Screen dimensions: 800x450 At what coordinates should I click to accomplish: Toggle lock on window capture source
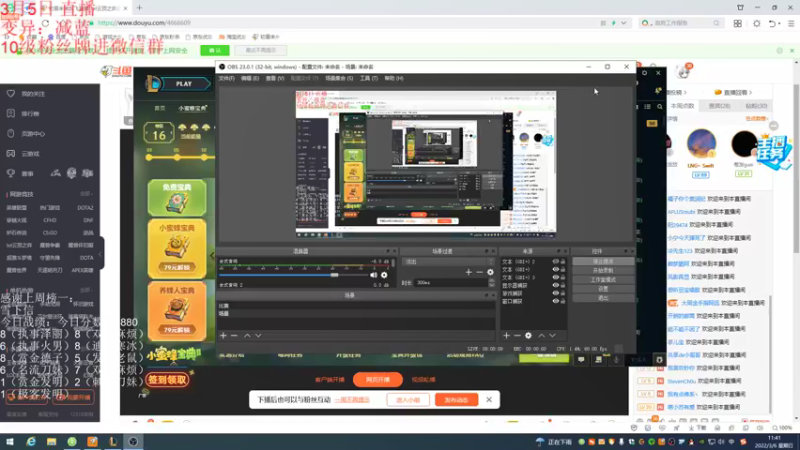pyautogui.click(x=563, y=301)
